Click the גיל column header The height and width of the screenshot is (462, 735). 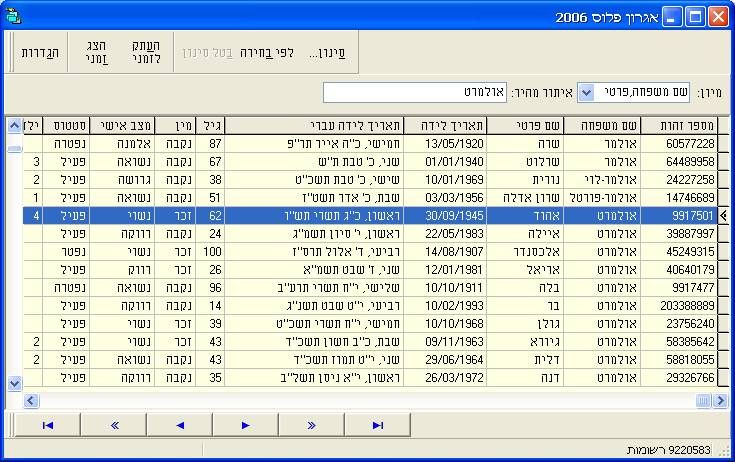[x=210, y=126]
